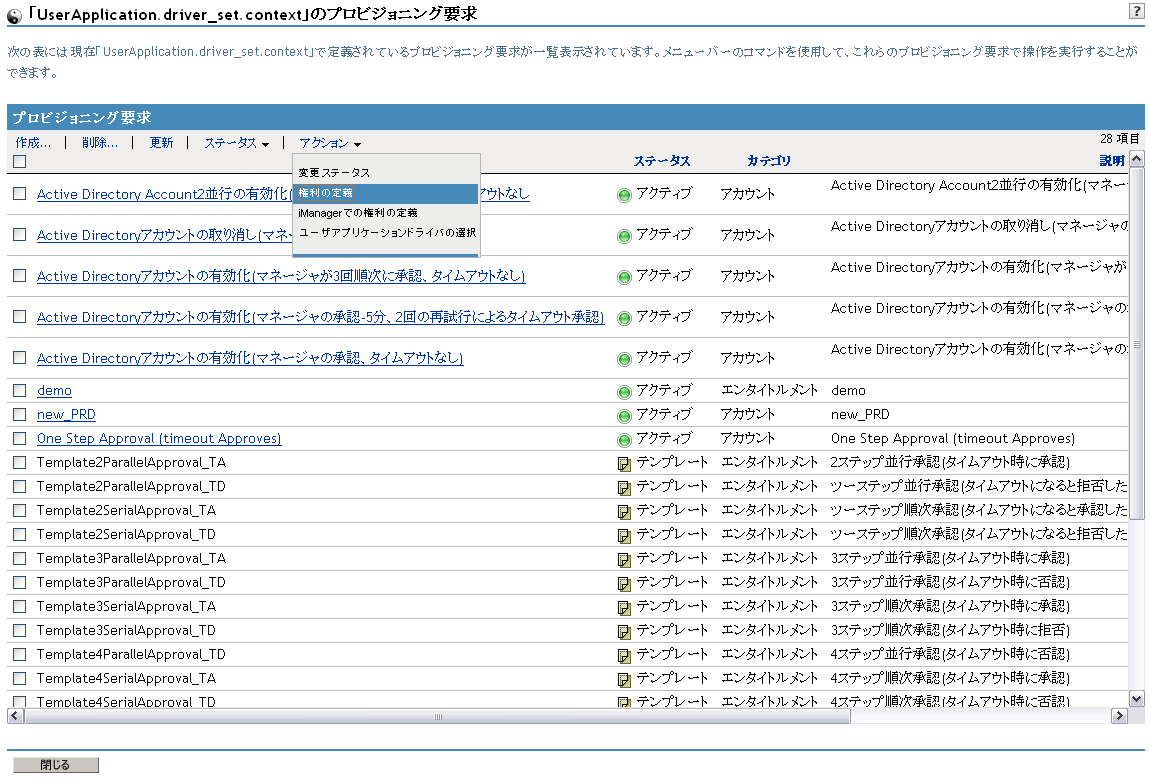
Task: Select checkbox for Template3SerialApproval_TD
Action: [x=20, y=630]
